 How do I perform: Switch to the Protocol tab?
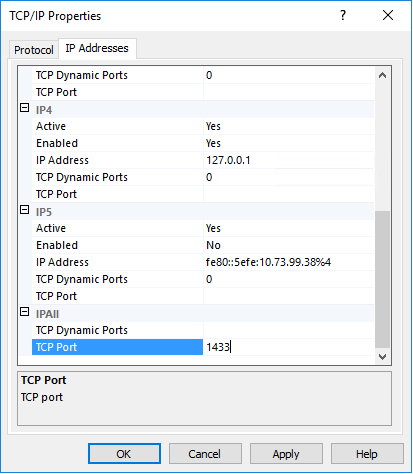[34, 50]
